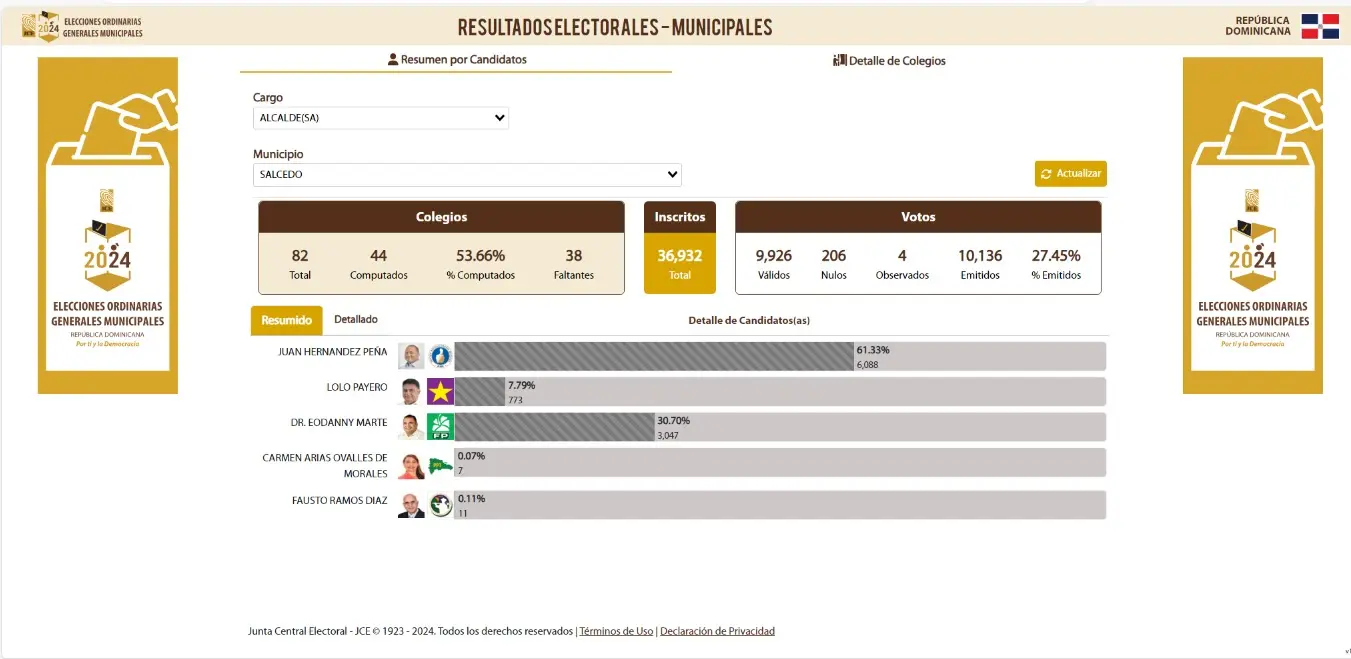Open the Declaración de Privacidad link

coord(717,631)
